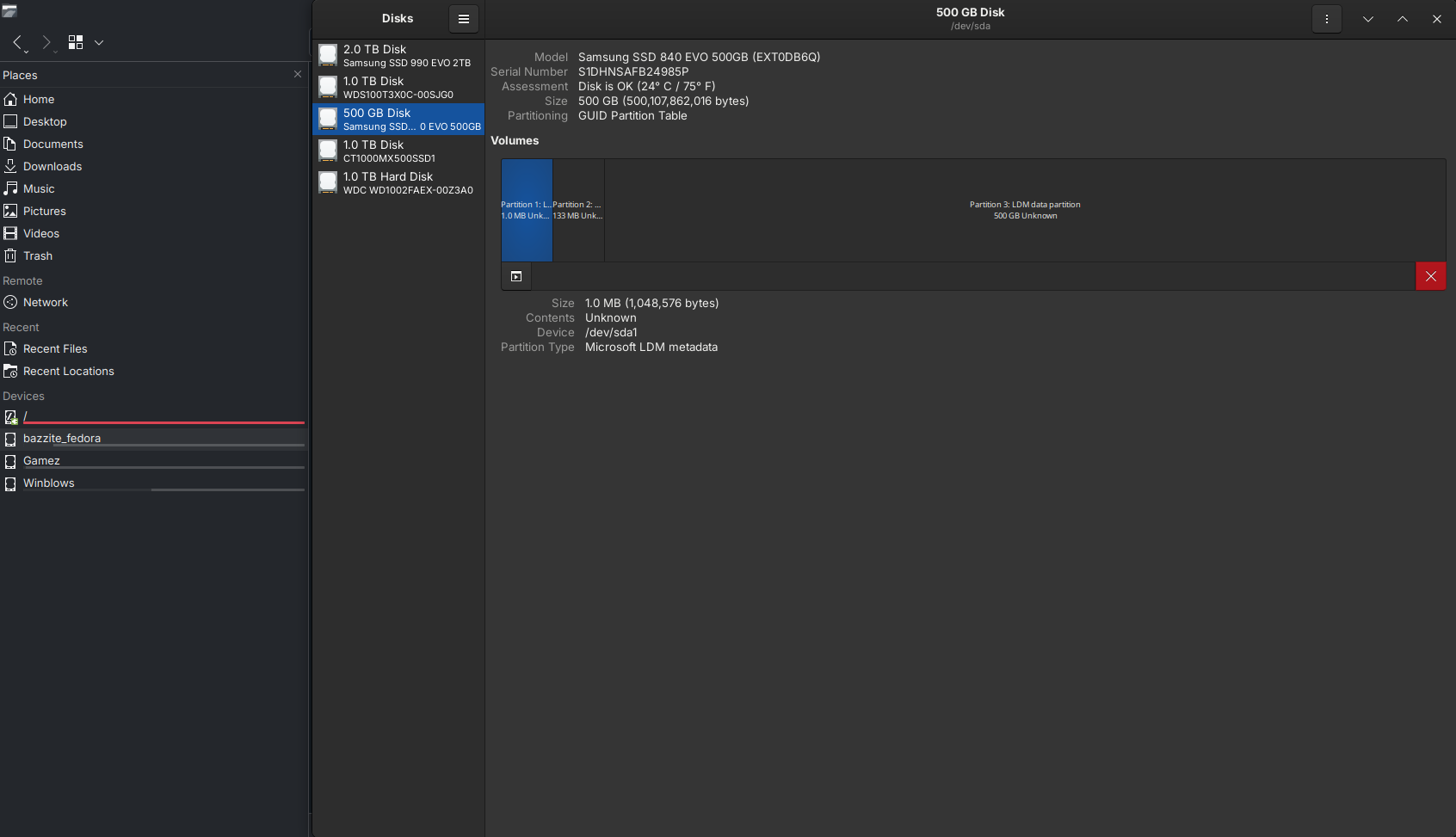Click the Trash icon in the sidebar
The image size is (1456, 837).
click(10, 255)
